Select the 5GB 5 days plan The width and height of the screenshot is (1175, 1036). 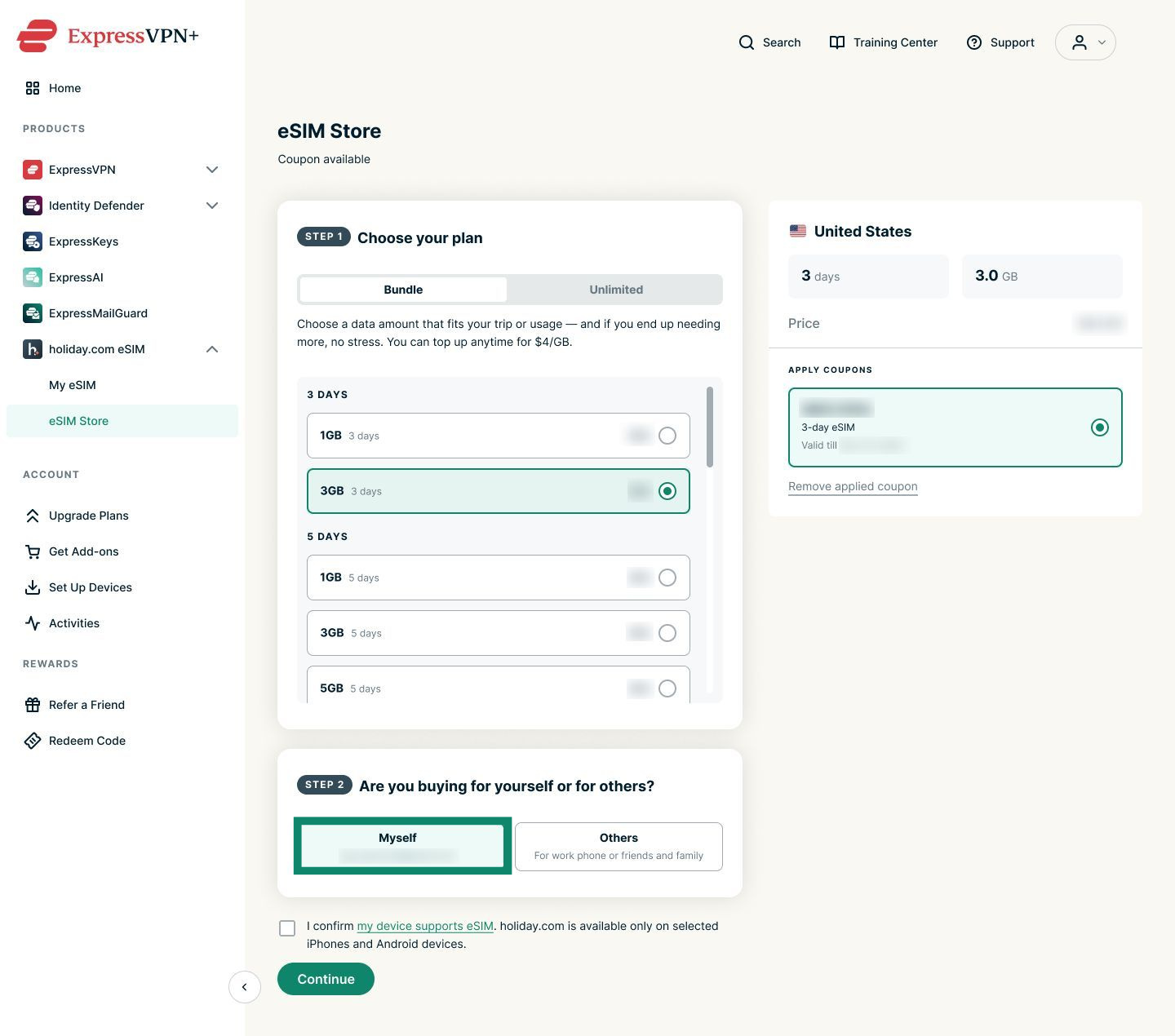click(x=499, y=685)
